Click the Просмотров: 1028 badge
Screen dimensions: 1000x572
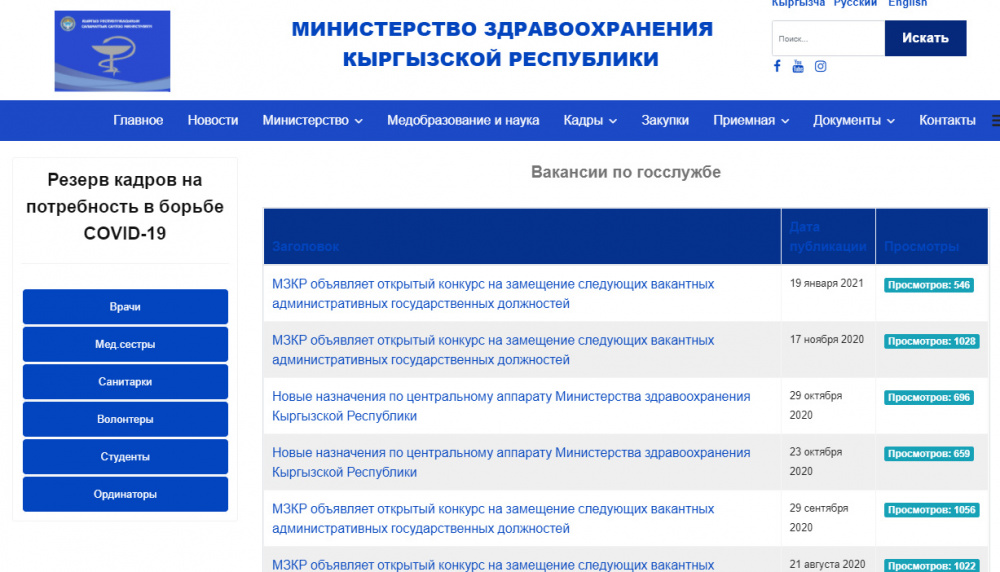point(931,341)
